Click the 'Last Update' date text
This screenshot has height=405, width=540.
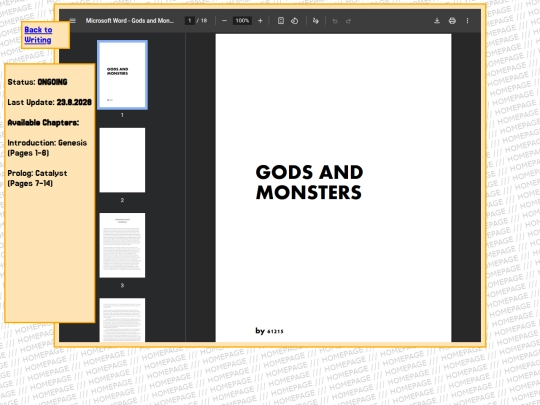click(x=50, y=102)
